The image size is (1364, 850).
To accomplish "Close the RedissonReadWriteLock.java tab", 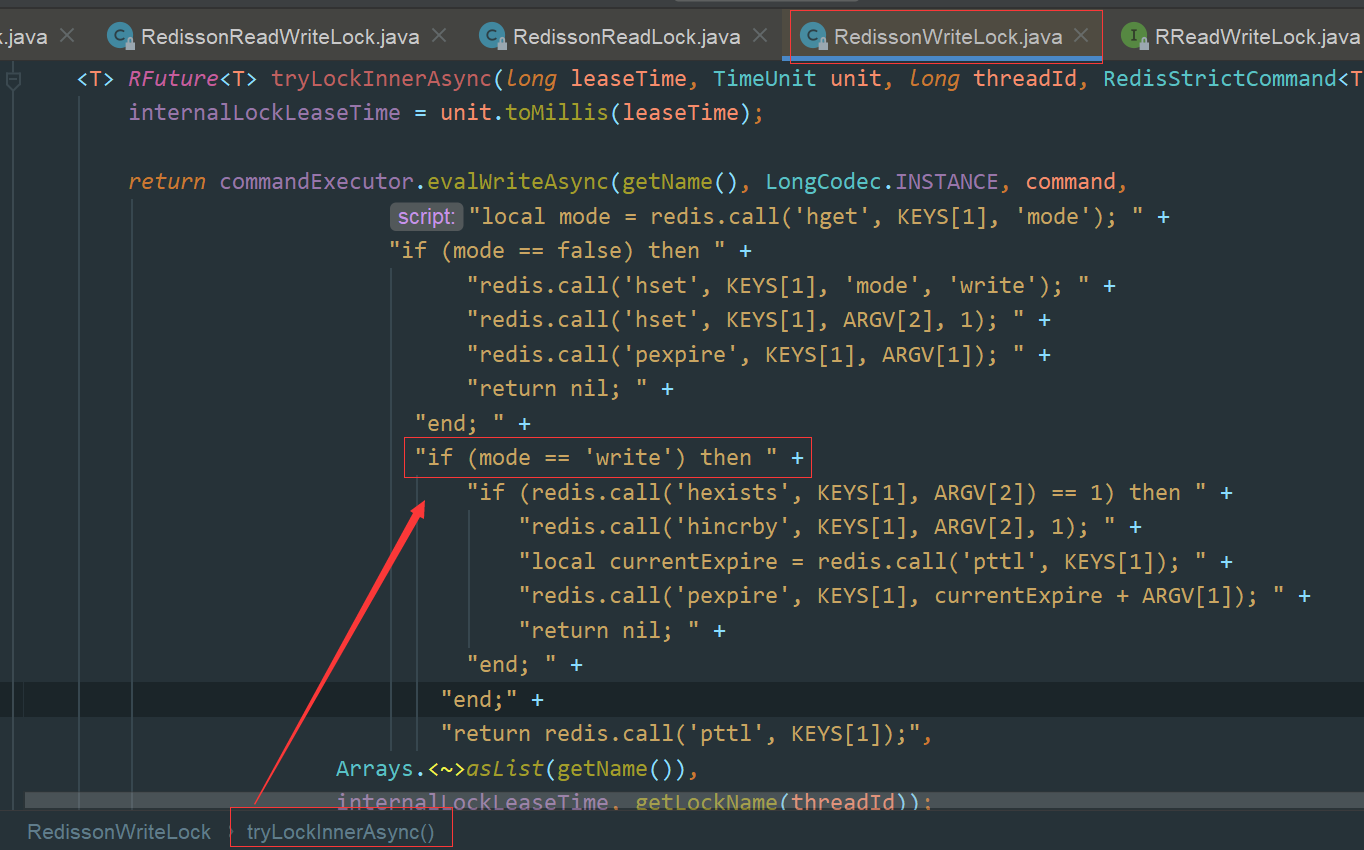I will coord(438,36).
